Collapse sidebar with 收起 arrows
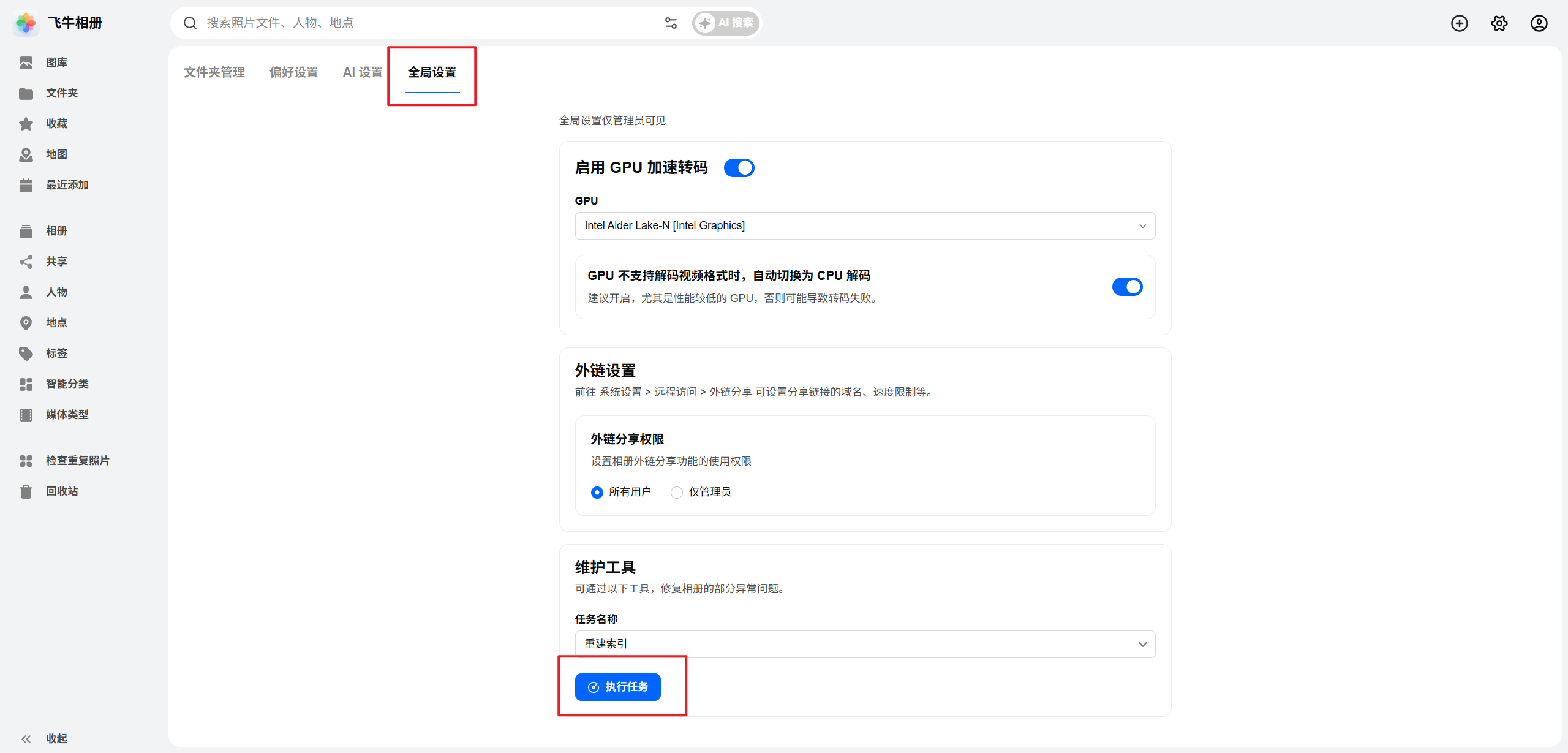This screenshot has width=1568, height=753. tap(26, 739)
